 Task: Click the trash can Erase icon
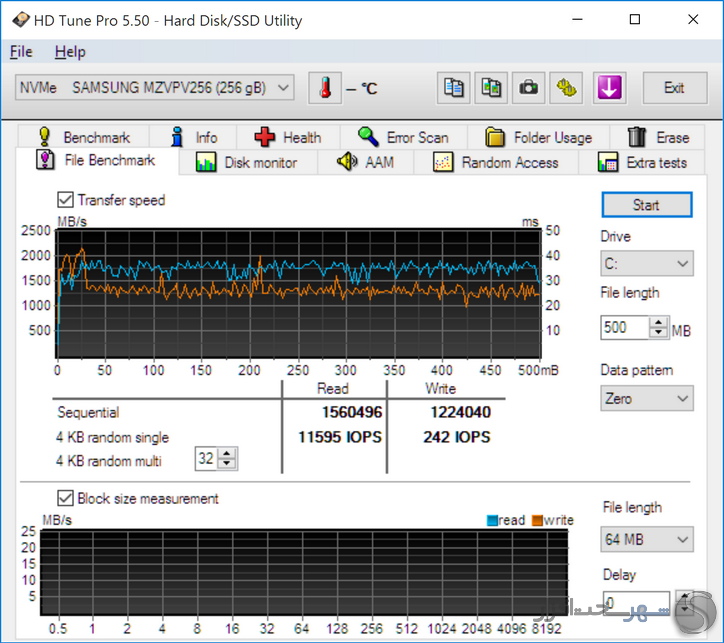click(636, 137)
